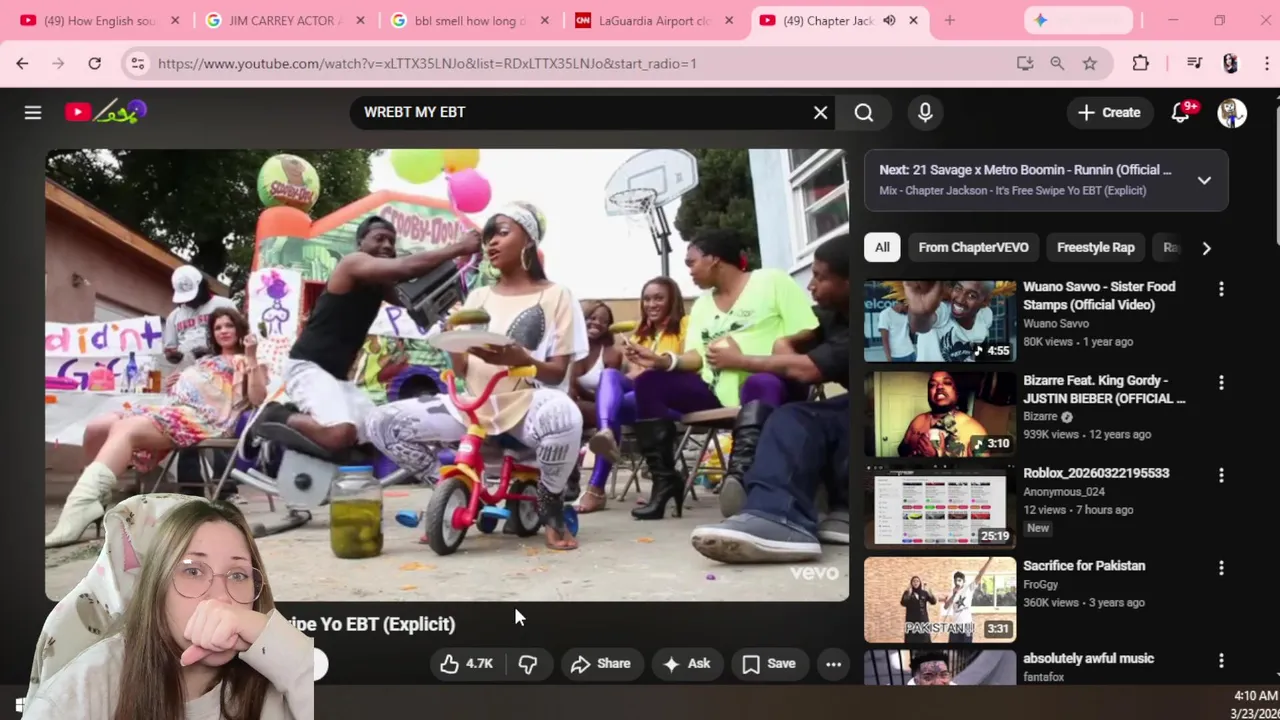Viewport: 1280px width, 720px height.
Task: Open options for Wuano Savvo Sister Food Stamps
Action: pyautogui.click(x=1221, y=289)
